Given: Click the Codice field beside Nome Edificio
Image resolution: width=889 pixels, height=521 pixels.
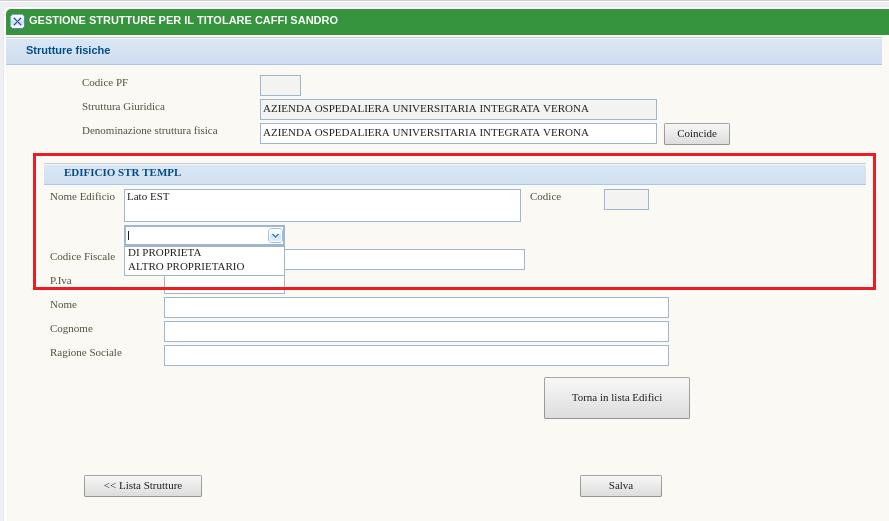Looking at the screenshot, I should (x=626, y=200).
